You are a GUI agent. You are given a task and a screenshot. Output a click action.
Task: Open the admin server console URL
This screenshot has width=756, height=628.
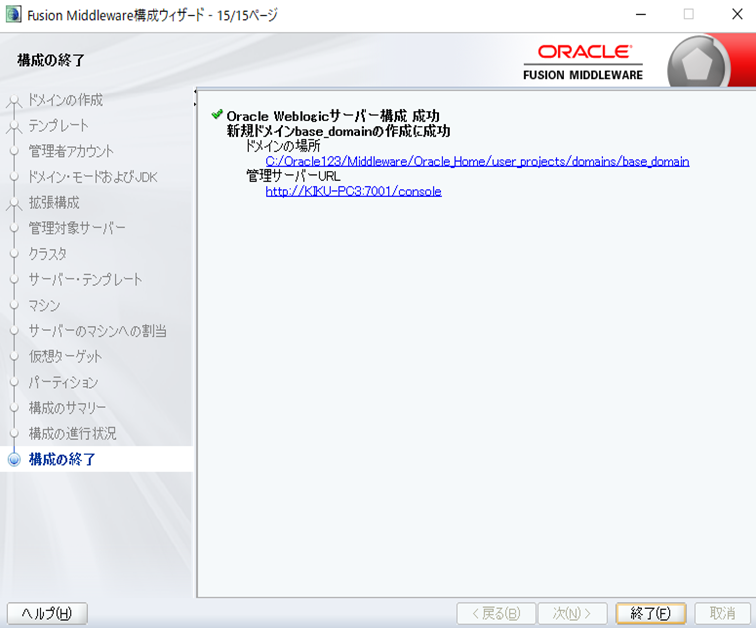pos(353,191)
